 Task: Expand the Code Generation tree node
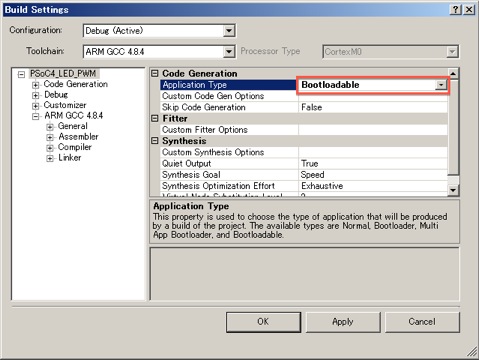point(35,85)
